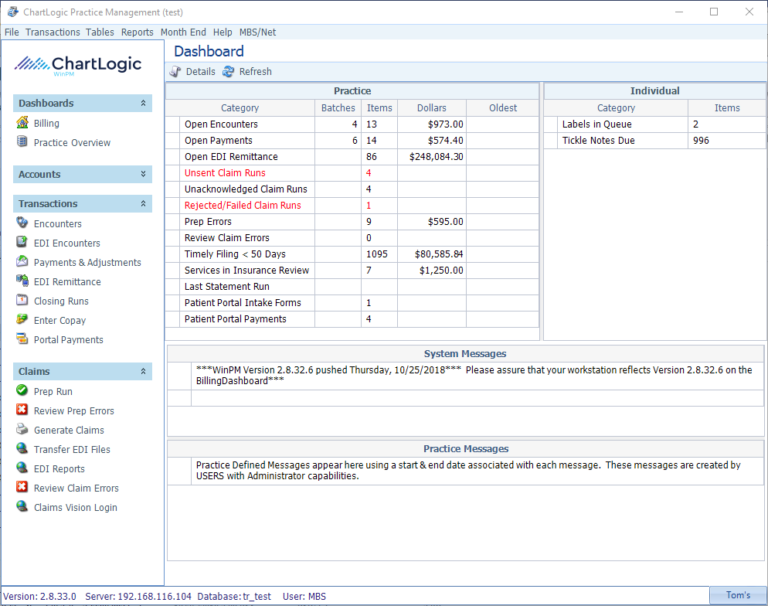Select the Rejected/Failed Claim Runs row
This screenshot has height=606, width=768.
pos(352,205)
